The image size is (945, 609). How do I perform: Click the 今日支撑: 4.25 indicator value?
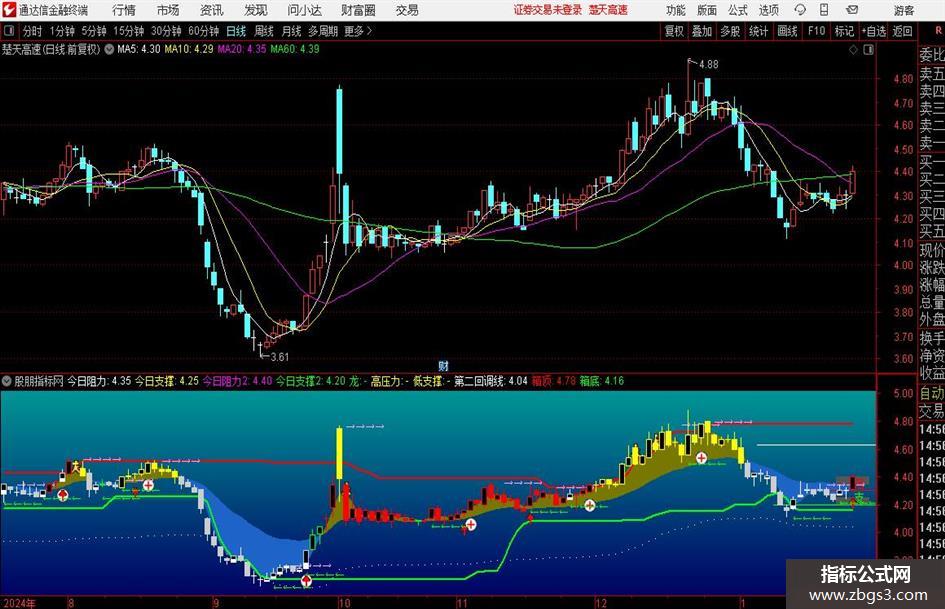166,381
